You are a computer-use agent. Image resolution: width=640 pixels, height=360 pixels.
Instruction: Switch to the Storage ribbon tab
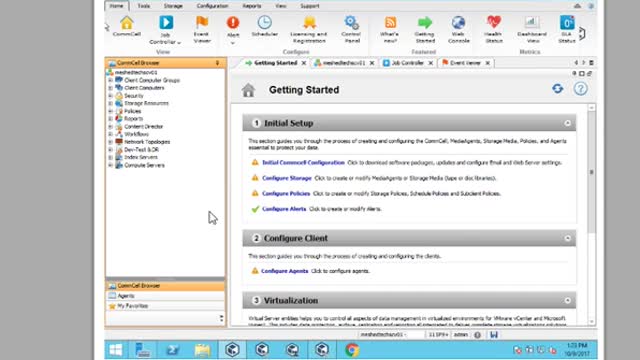(173, 6)
